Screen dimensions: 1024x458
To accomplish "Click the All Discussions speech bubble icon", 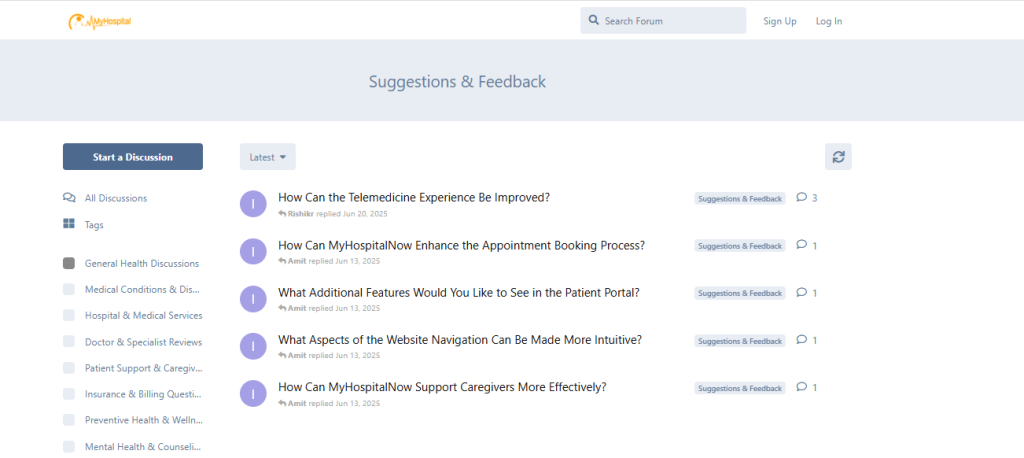I will (69, 198).
